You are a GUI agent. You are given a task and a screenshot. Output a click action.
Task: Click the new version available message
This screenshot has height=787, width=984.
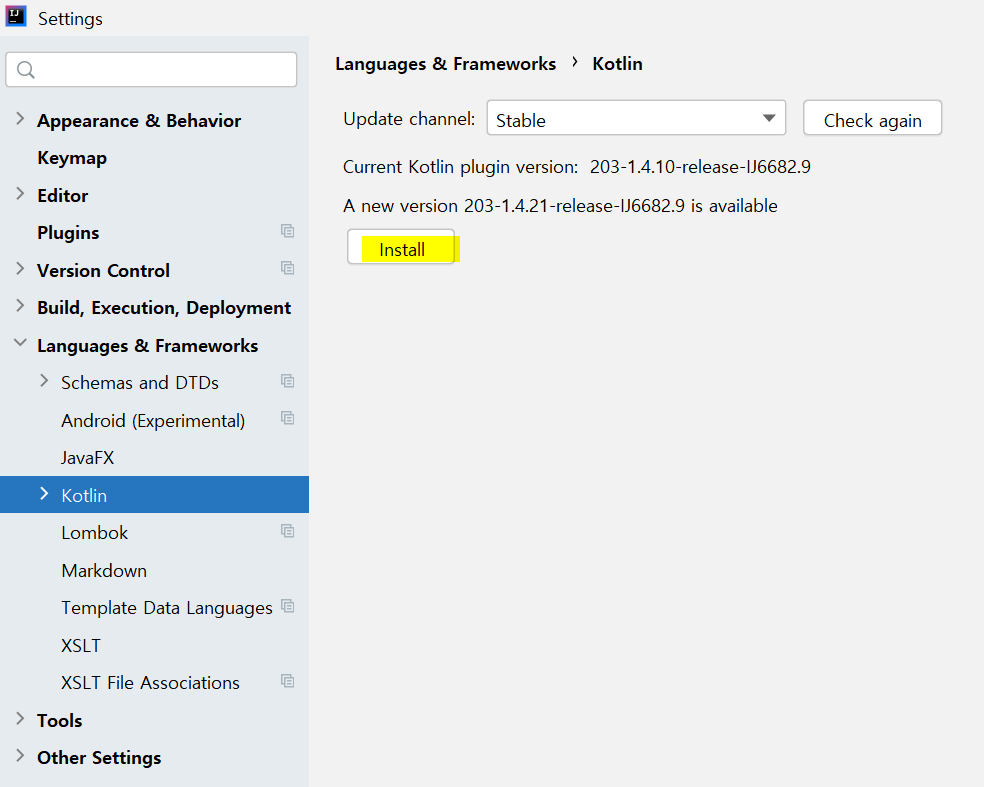(560, 206)
